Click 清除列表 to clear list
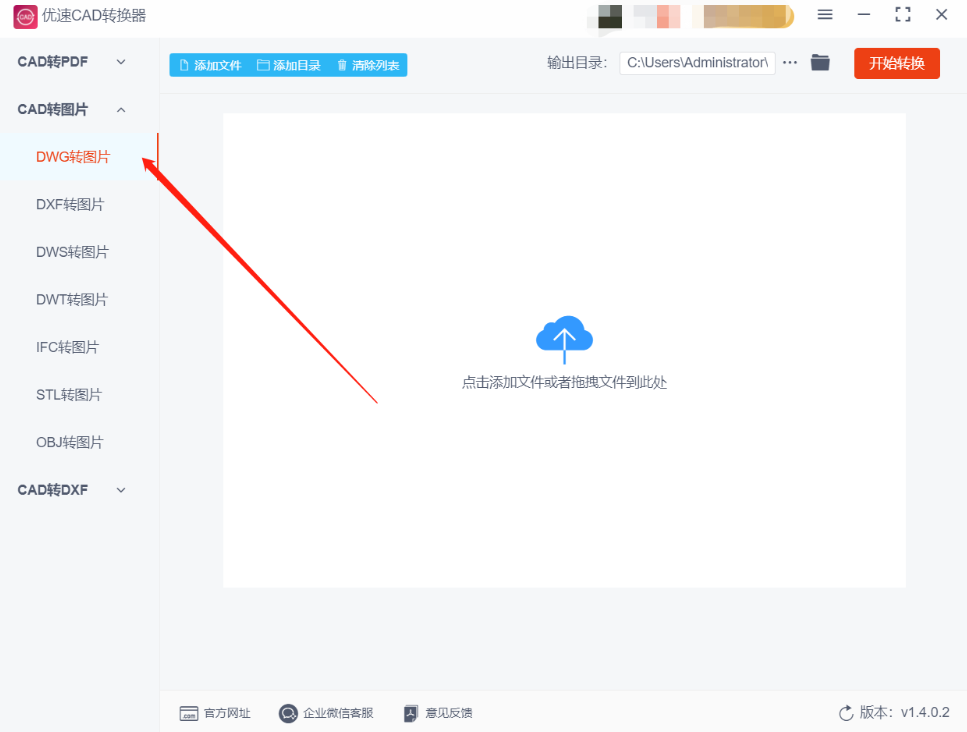The height and width of the screenshot is (732, 967). [368, 65]
